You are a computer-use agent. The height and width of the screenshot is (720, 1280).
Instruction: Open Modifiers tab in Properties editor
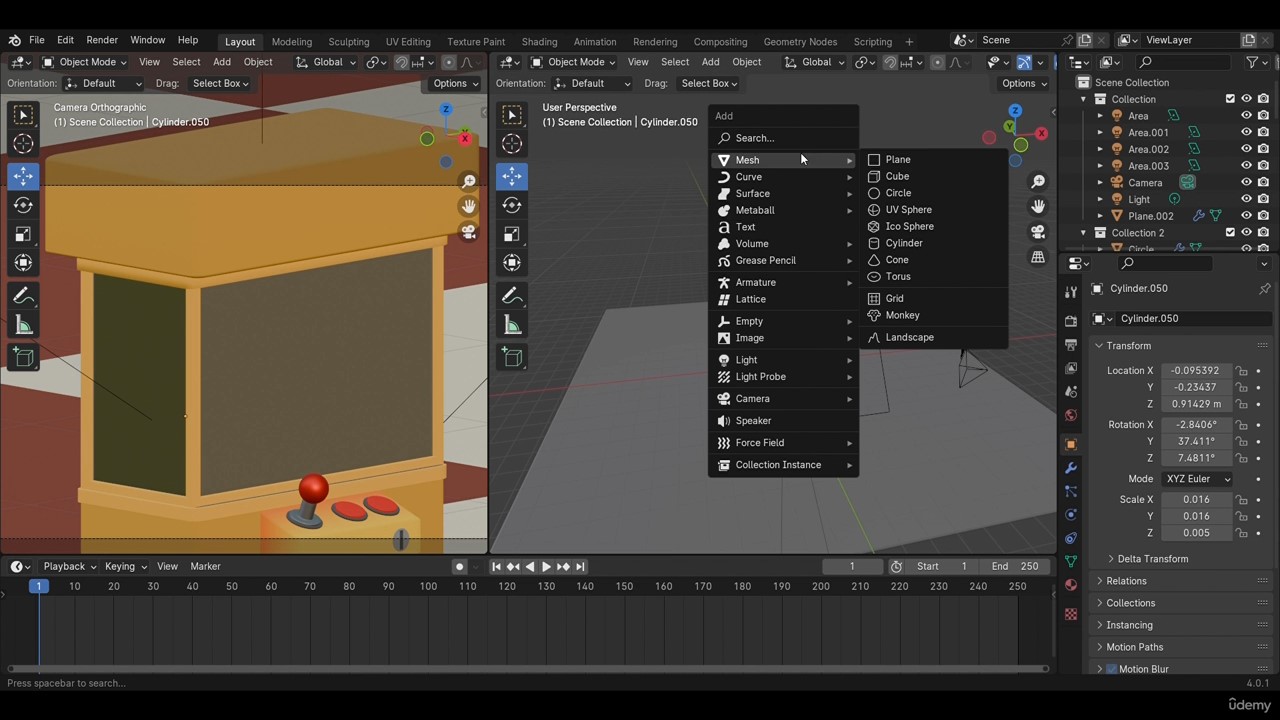tap(1071, 468)
